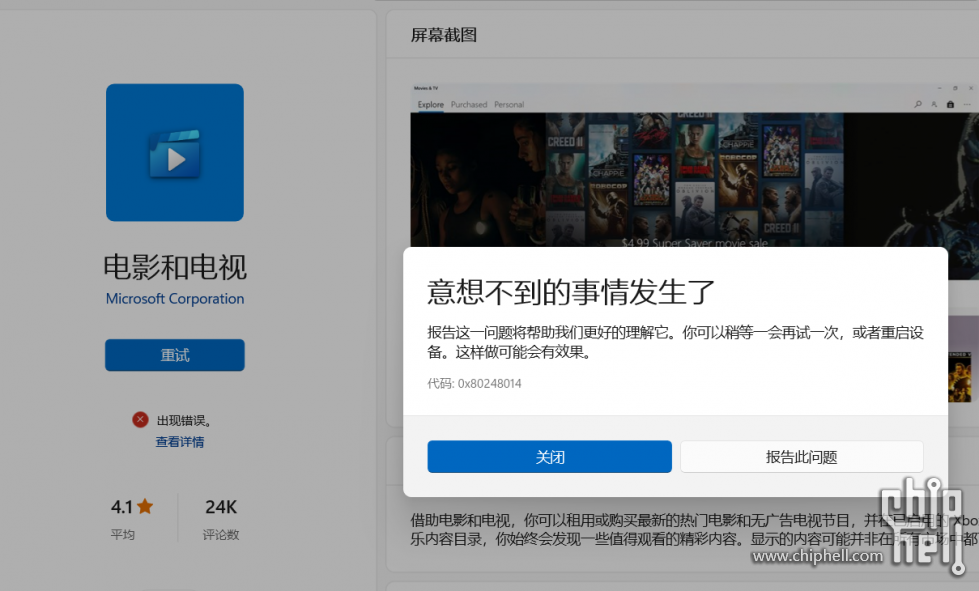Image resolution: width=979 pixels, height=591 pixels.
Task: Click the 屏幕截图 section heading
Action: [444, 35]
